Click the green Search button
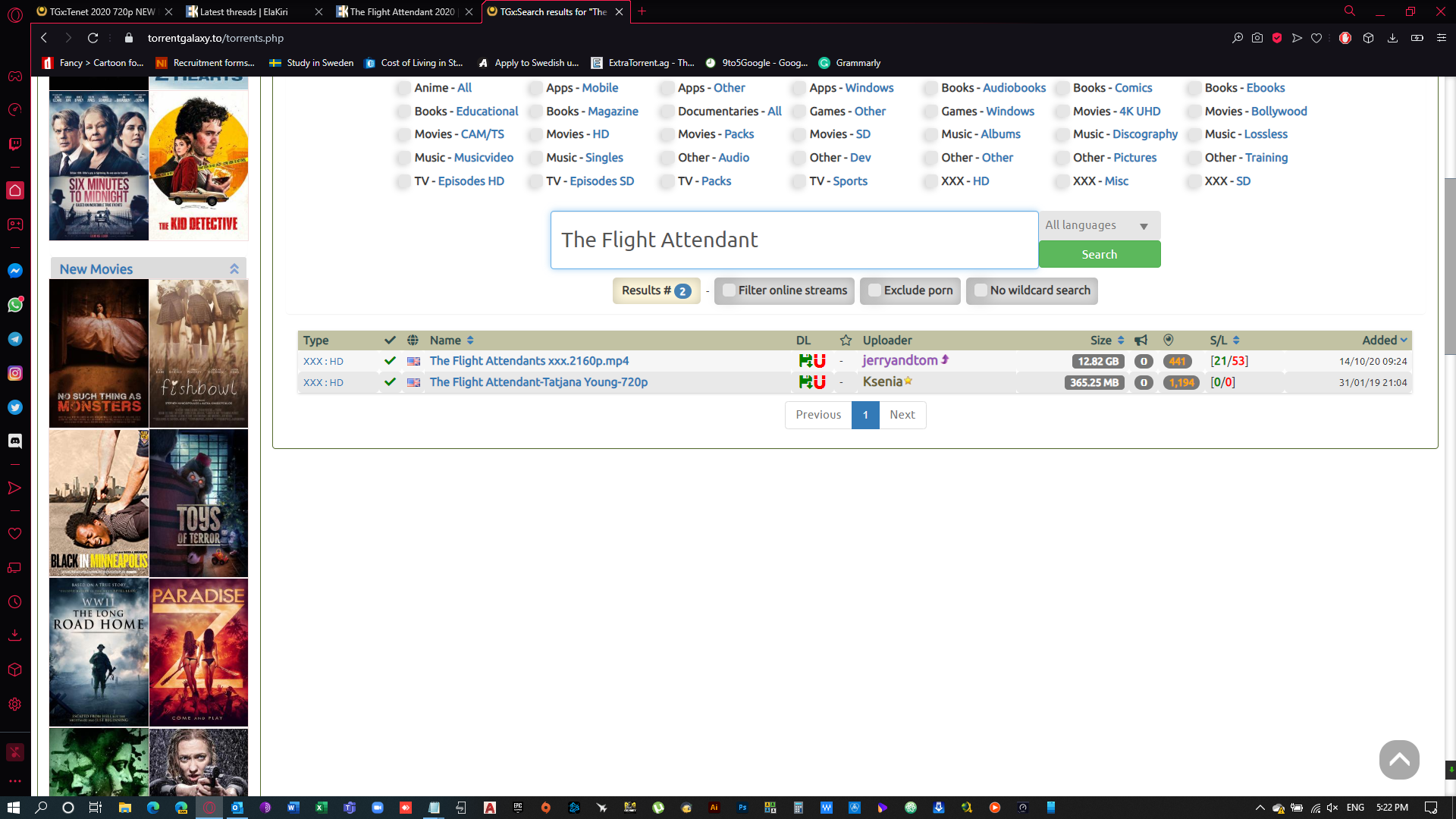 pyautogui.click(x=1099, y=255)
